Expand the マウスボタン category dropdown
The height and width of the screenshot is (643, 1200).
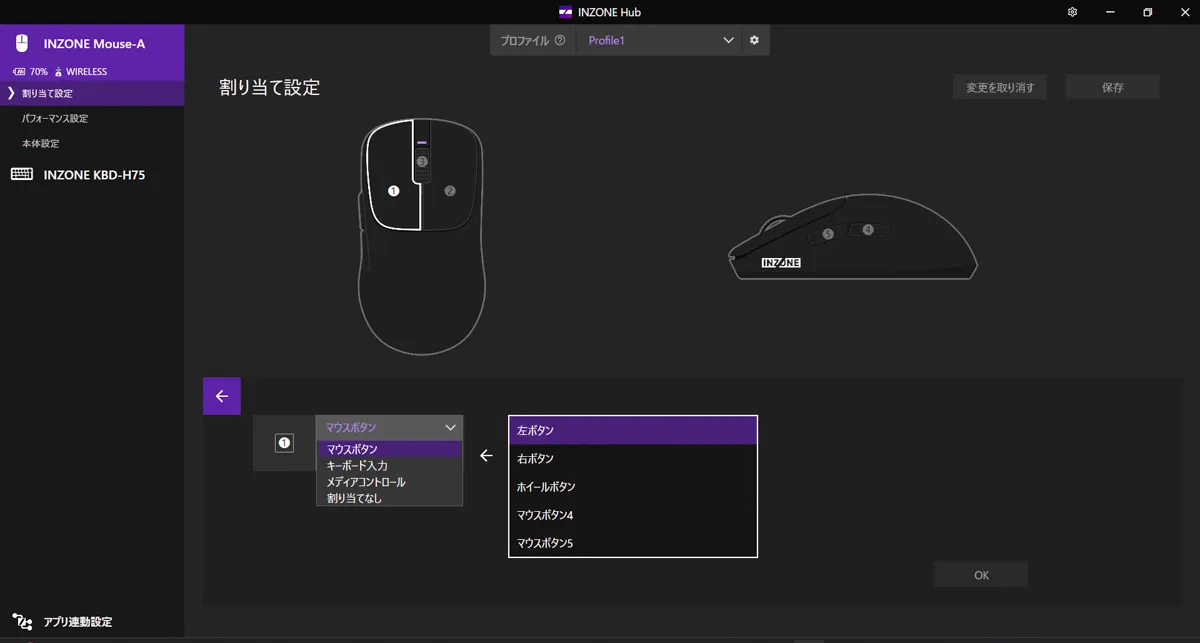pos(389,427)
